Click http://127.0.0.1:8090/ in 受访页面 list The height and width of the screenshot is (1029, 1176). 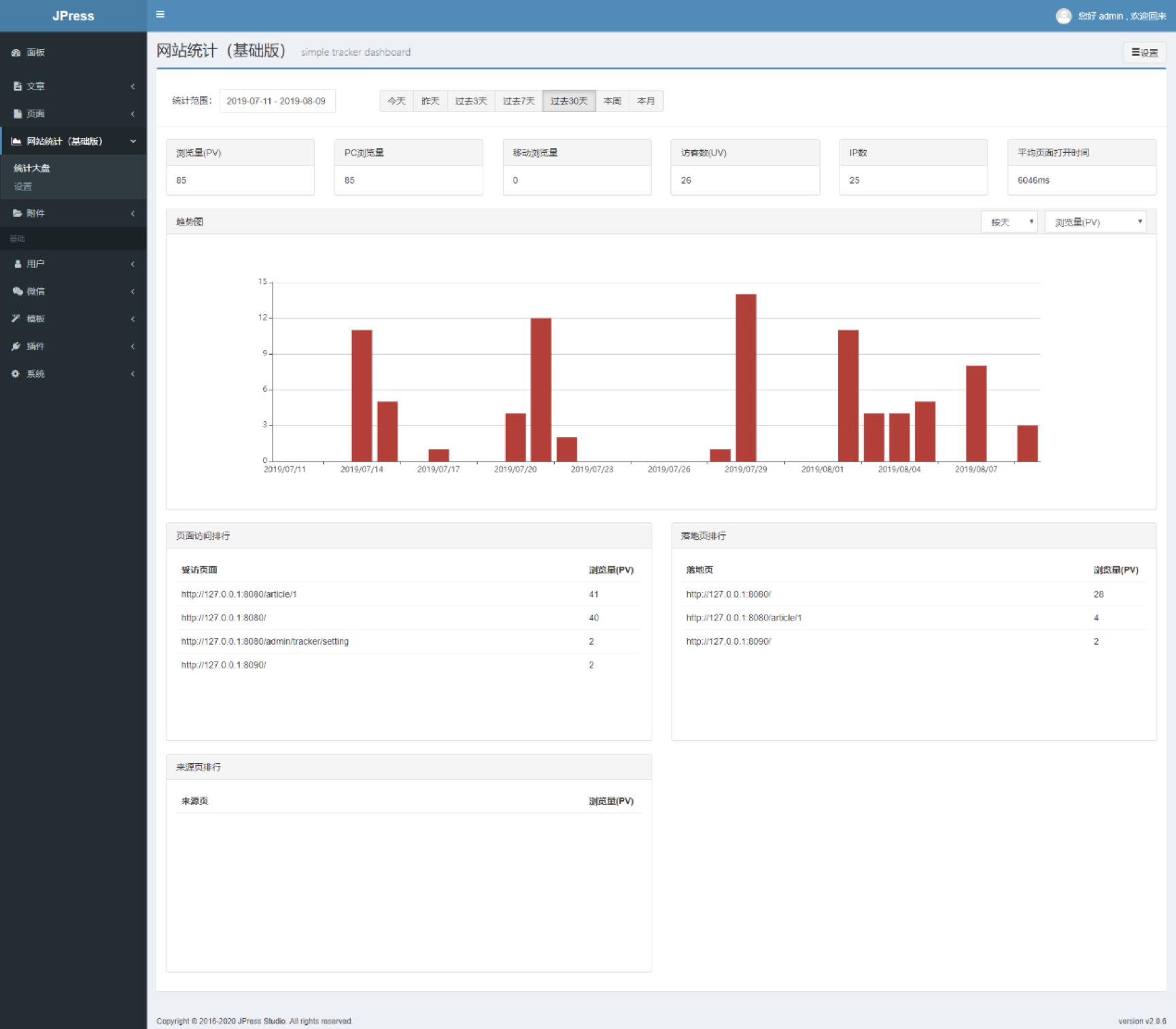tap(224, 665)
